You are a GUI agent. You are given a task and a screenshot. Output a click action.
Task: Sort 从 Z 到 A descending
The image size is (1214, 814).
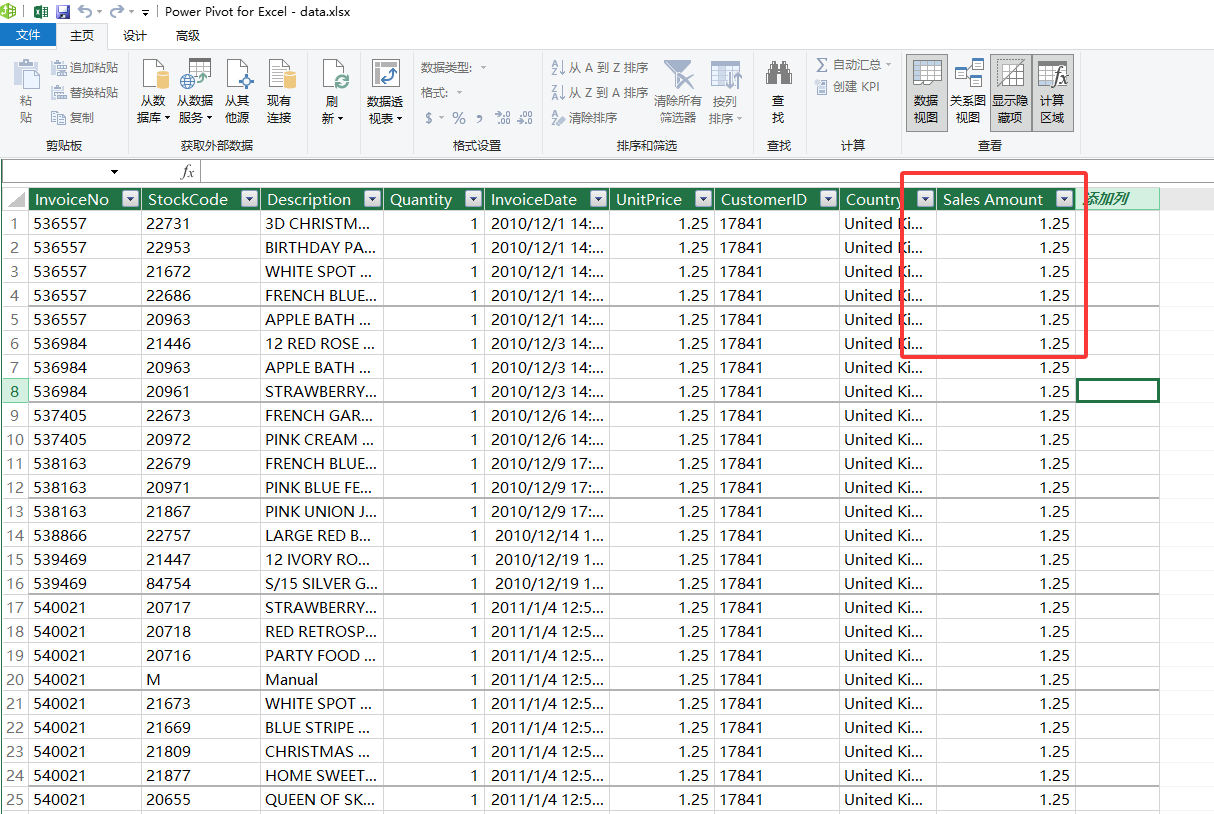(600, 92)
